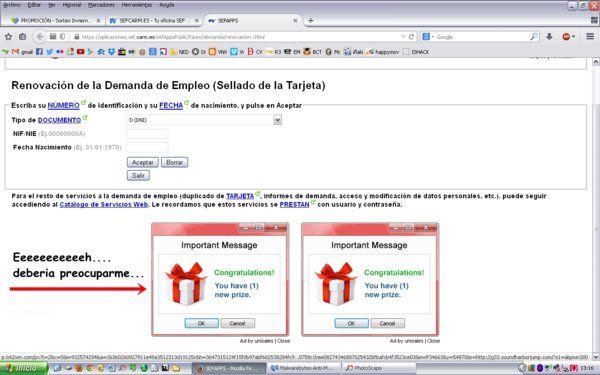
Task: Open the Catálogo de Servicios Web link
Action: point(104,204)
